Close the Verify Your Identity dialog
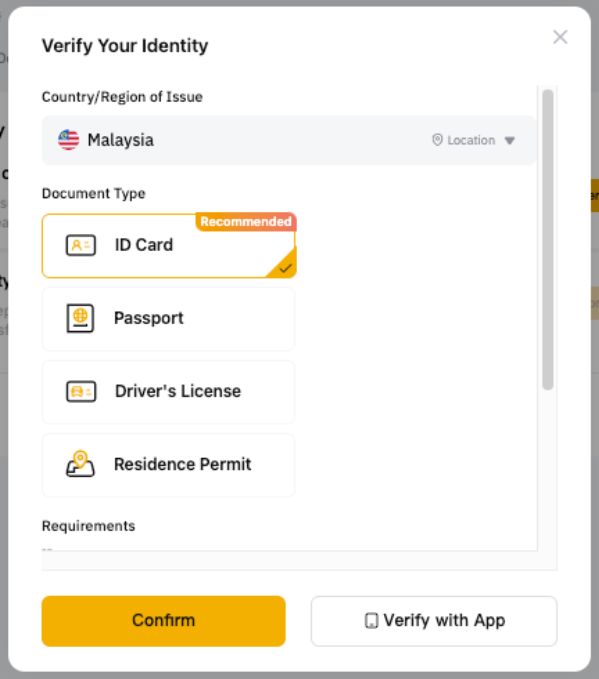The height and width of the screenshot is (679, 599). coord(560,37)
